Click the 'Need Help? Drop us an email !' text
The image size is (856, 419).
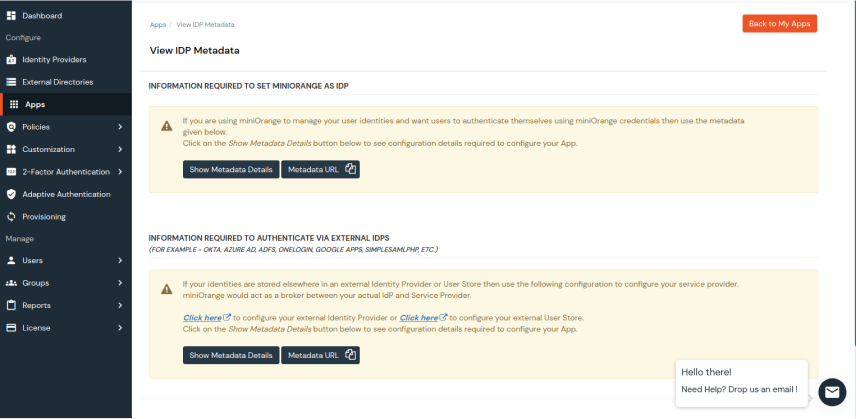coord(739,390)
